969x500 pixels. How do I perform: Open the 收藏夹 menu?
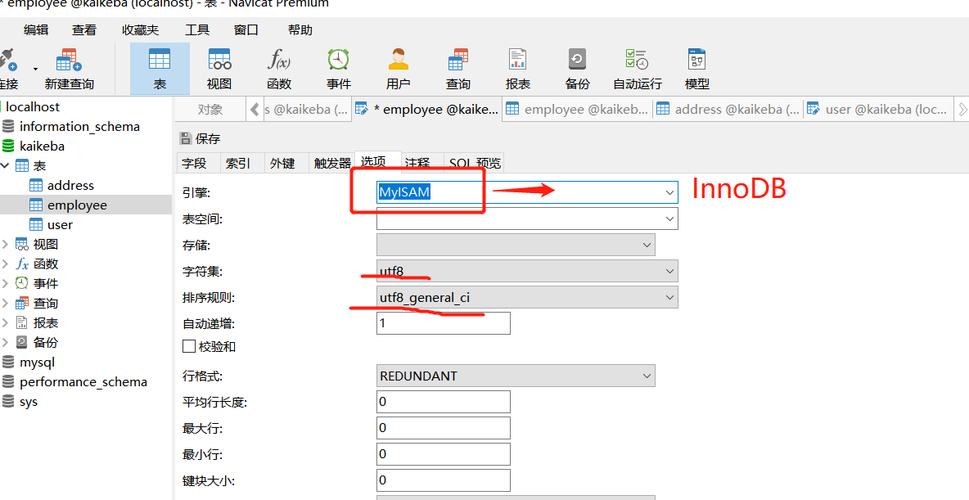pos(140,30)
